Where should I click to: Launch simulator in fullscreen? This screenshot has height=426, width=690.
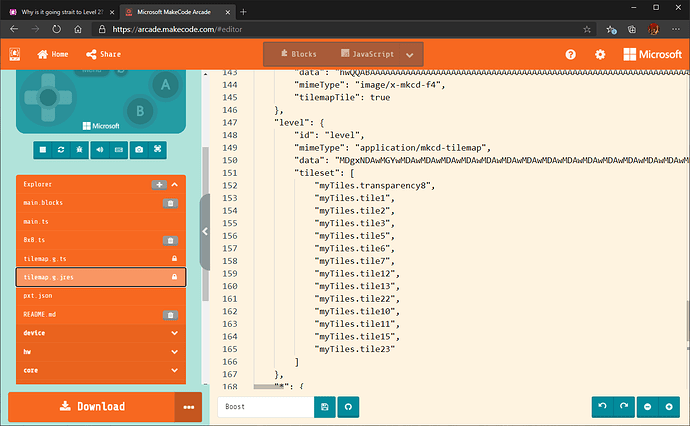point(158,149)
